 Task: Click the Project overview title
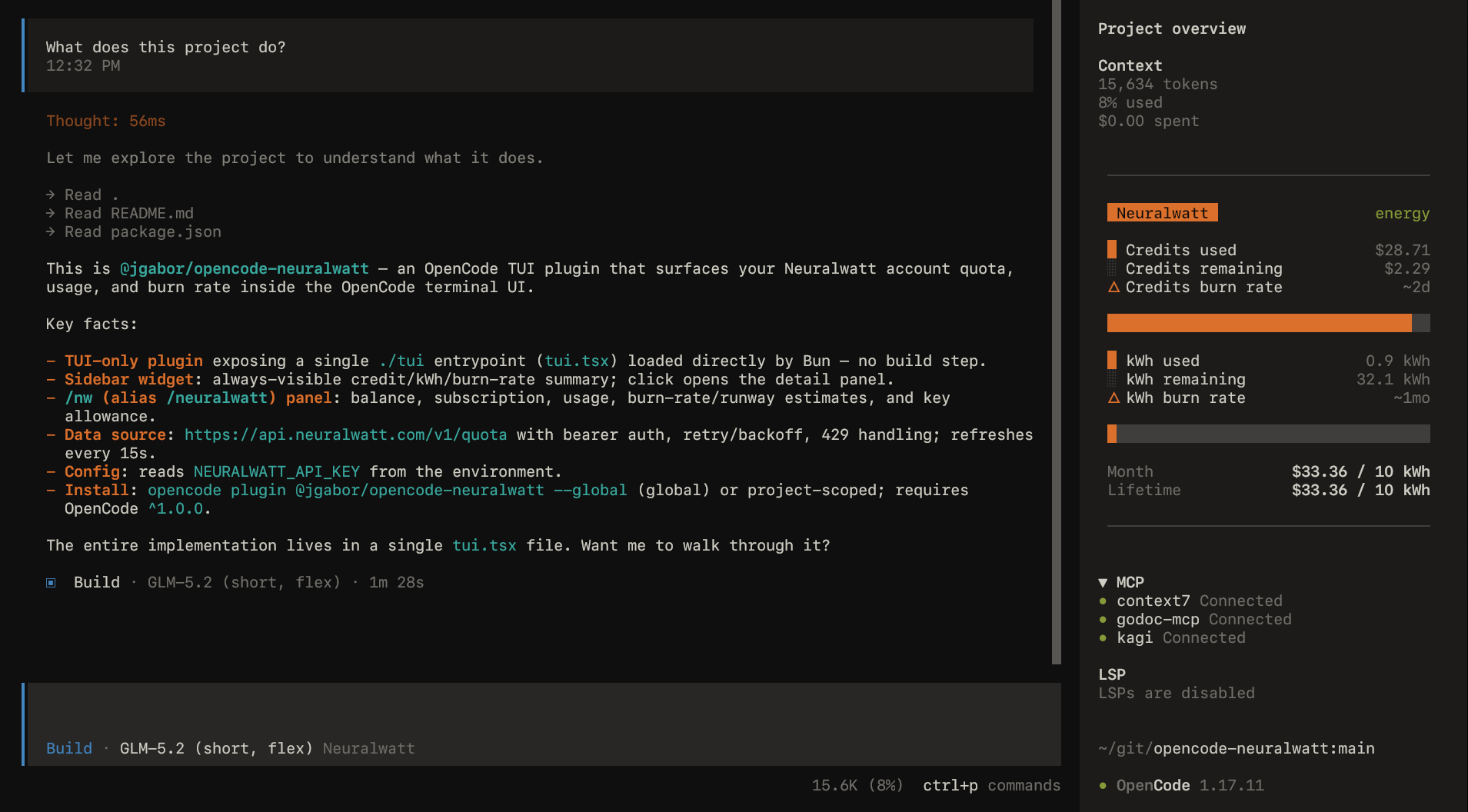click(x=1172, y=28)
